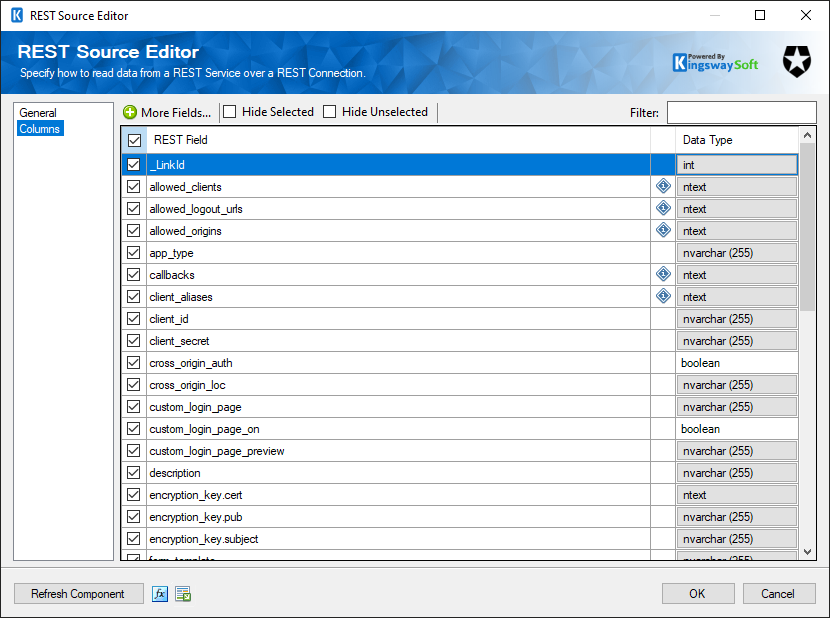Open data type dropdown for encryption_key.cert
The width and height of the screenshot is (830, 618).
pos(737,495)
